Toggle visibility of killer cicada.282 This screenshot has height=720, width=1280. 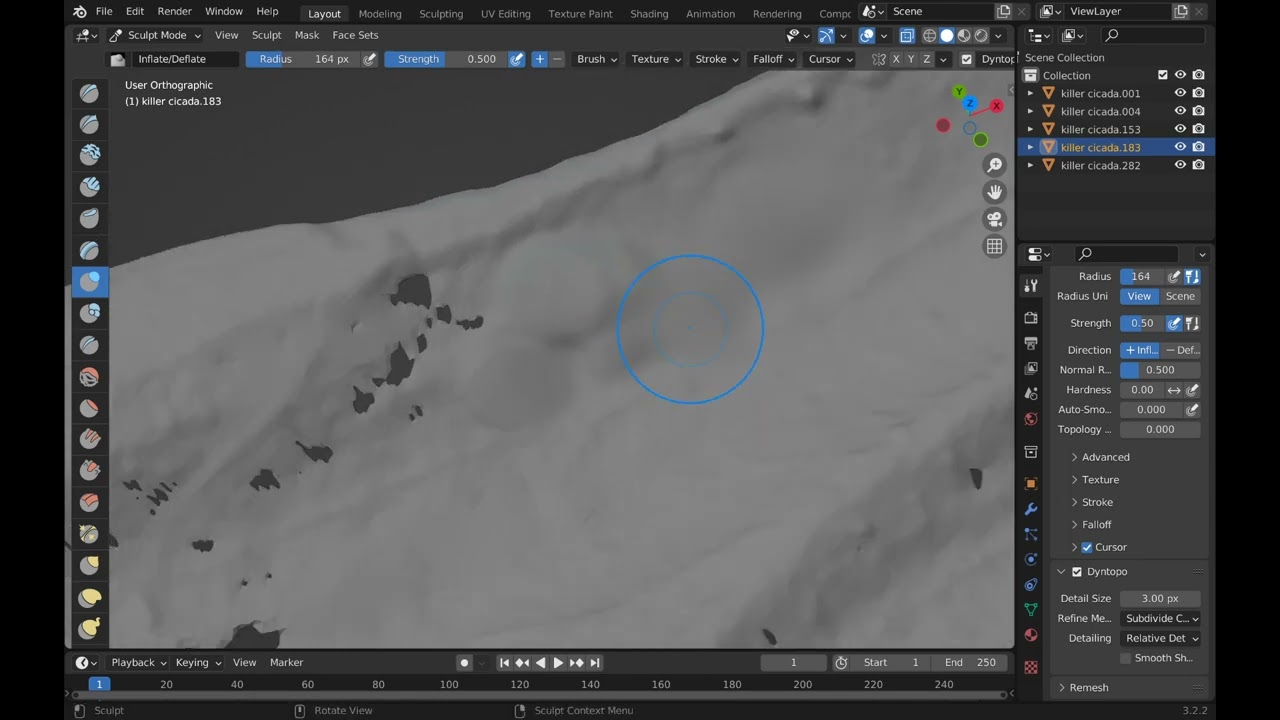[x=1180, y=165]
